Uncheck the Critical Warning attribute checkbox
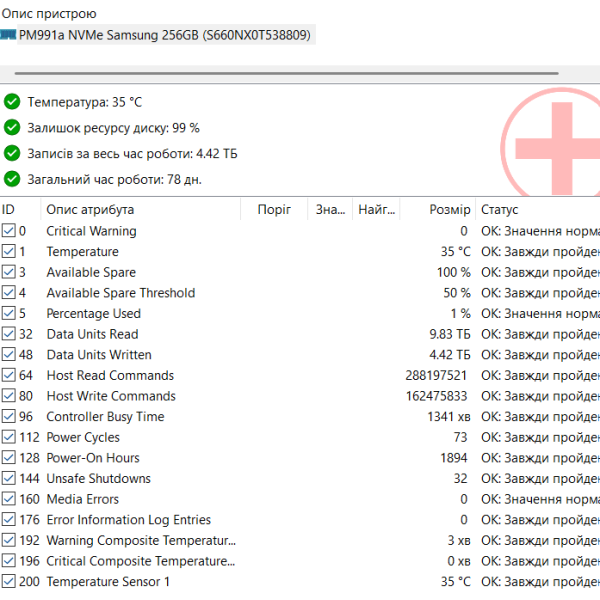Screen dimensions: 600x600 pos(8,231)
